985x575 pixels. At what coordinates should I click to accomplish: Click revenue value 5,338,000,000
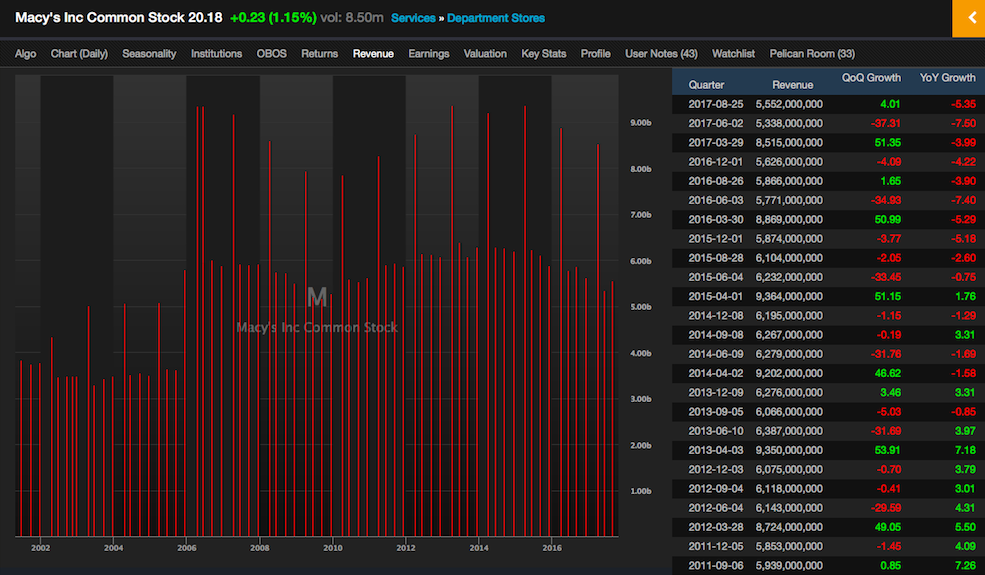point(789,124)
